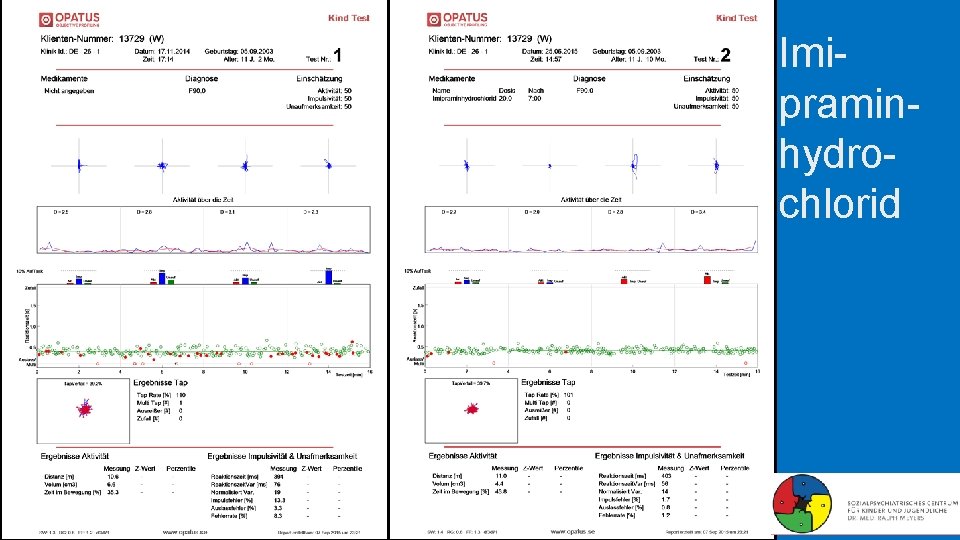960x540 pixels.
Task: Select Klienten-Nummer 13729 on Test 1 report
Action: tap(102, 39)
